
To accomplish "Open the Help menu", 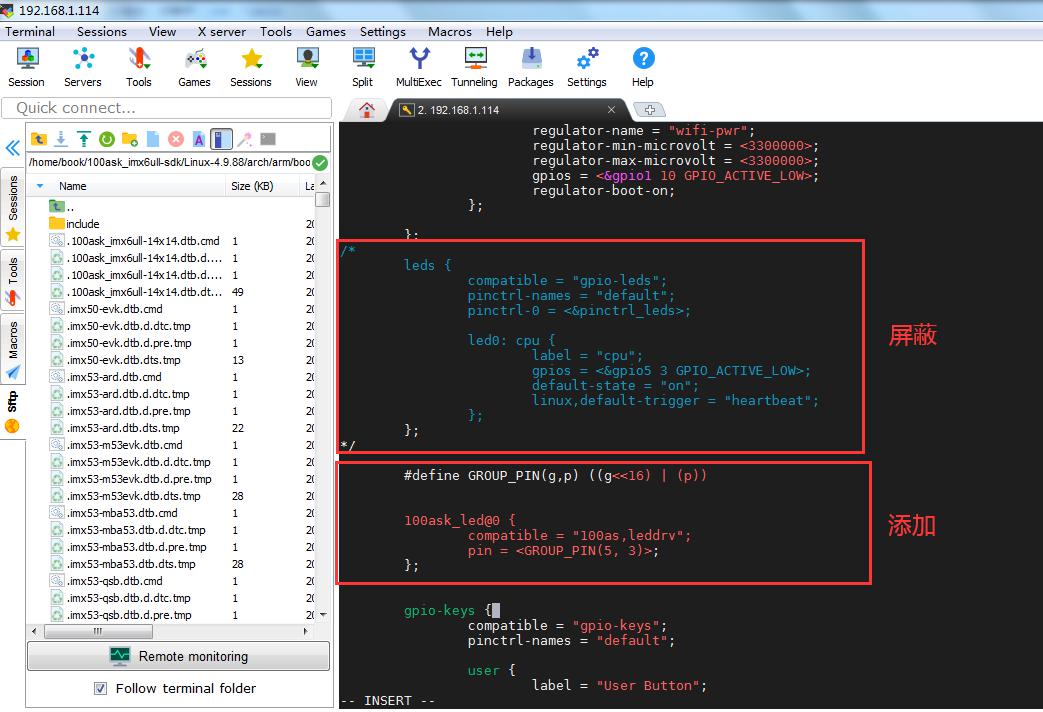I will [x=499, y=32].
